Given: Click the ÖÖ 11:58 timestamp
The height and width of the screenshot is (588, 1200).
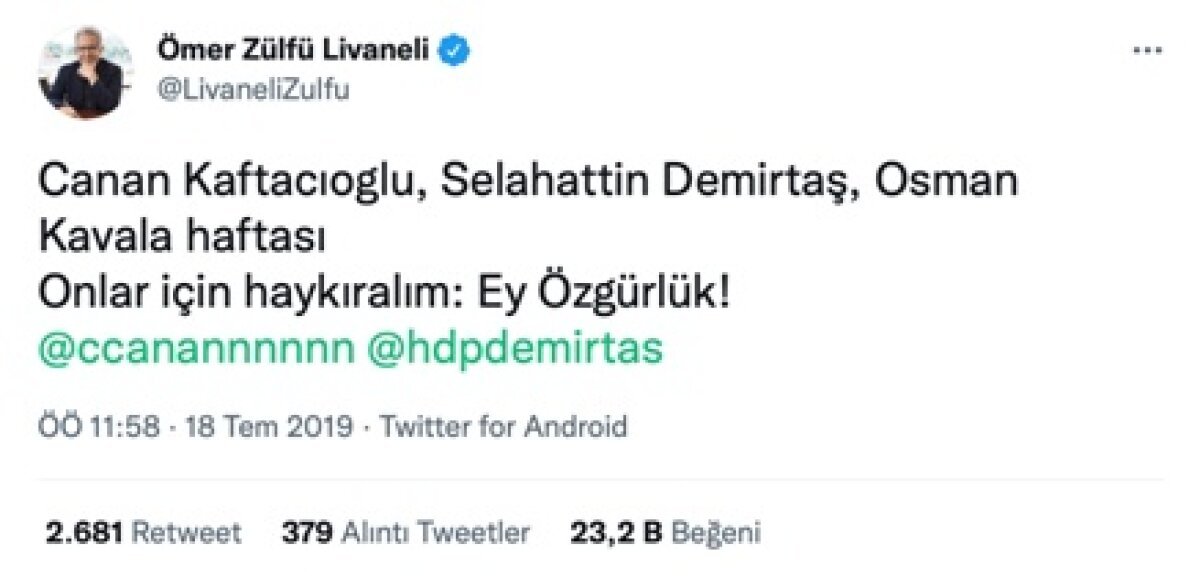Looking at the screenshot, I should 99,428.
